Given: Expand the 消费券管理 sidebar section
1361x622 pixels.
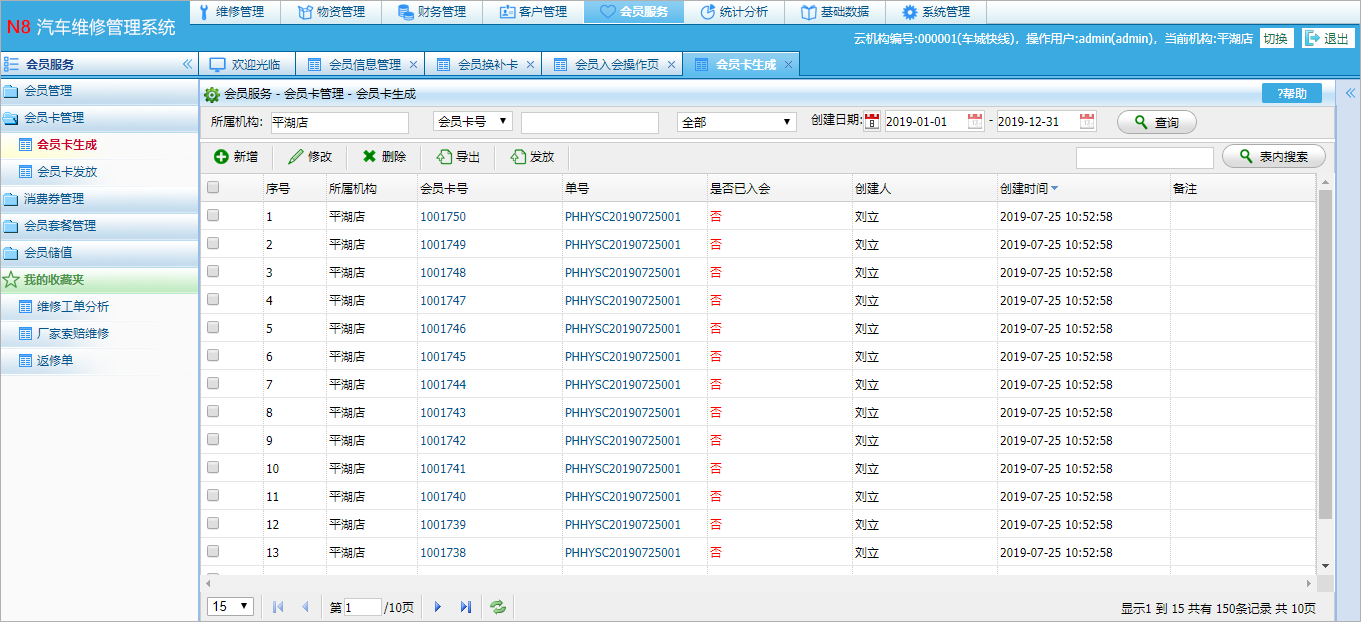Looking at the screenshot, I should [x=100, y=199].
